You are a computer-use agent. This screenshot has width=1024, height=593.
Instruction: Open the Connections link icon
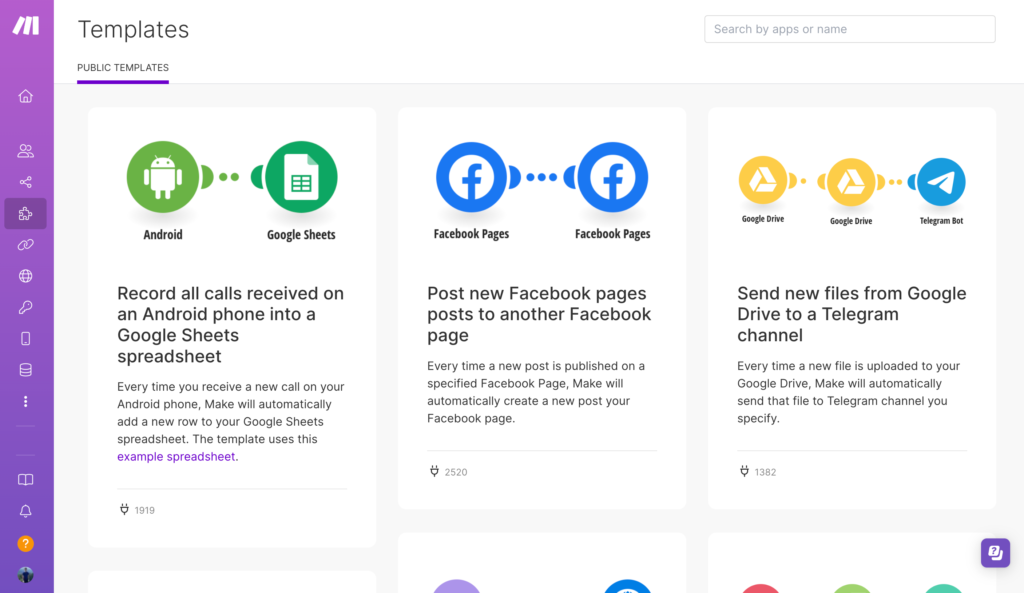click(x=25, y=245)
